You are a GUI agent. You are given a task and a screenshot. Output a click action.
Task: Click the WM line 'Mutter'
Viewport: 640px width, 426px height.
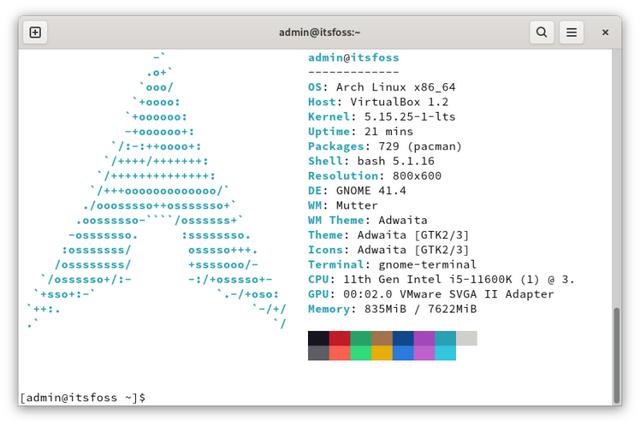[343, 205]
